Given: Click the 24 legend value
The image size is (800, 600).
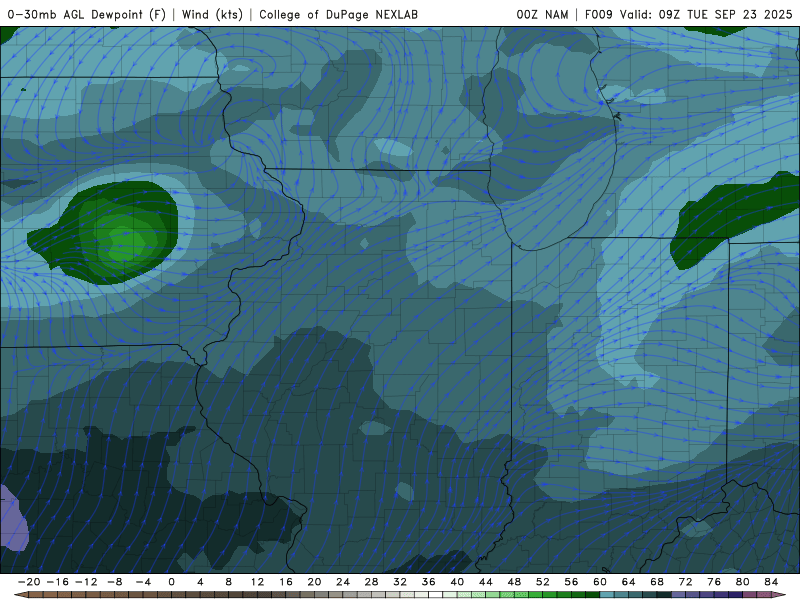Looking at the screenshot, I should pos(343,582).
